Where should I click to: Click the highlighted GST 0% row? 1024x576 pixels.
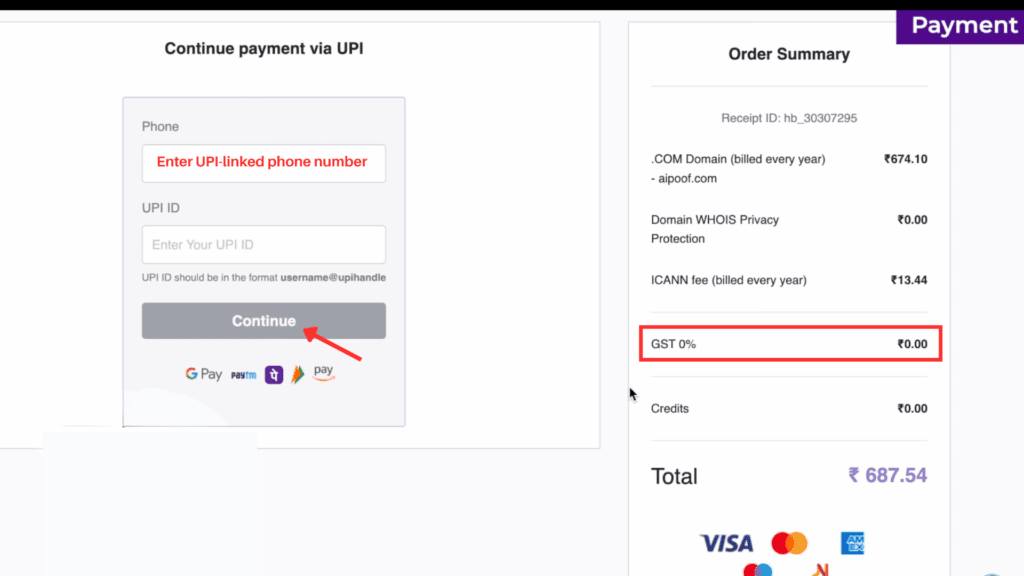pyautogui.click(x=790, y=343)
